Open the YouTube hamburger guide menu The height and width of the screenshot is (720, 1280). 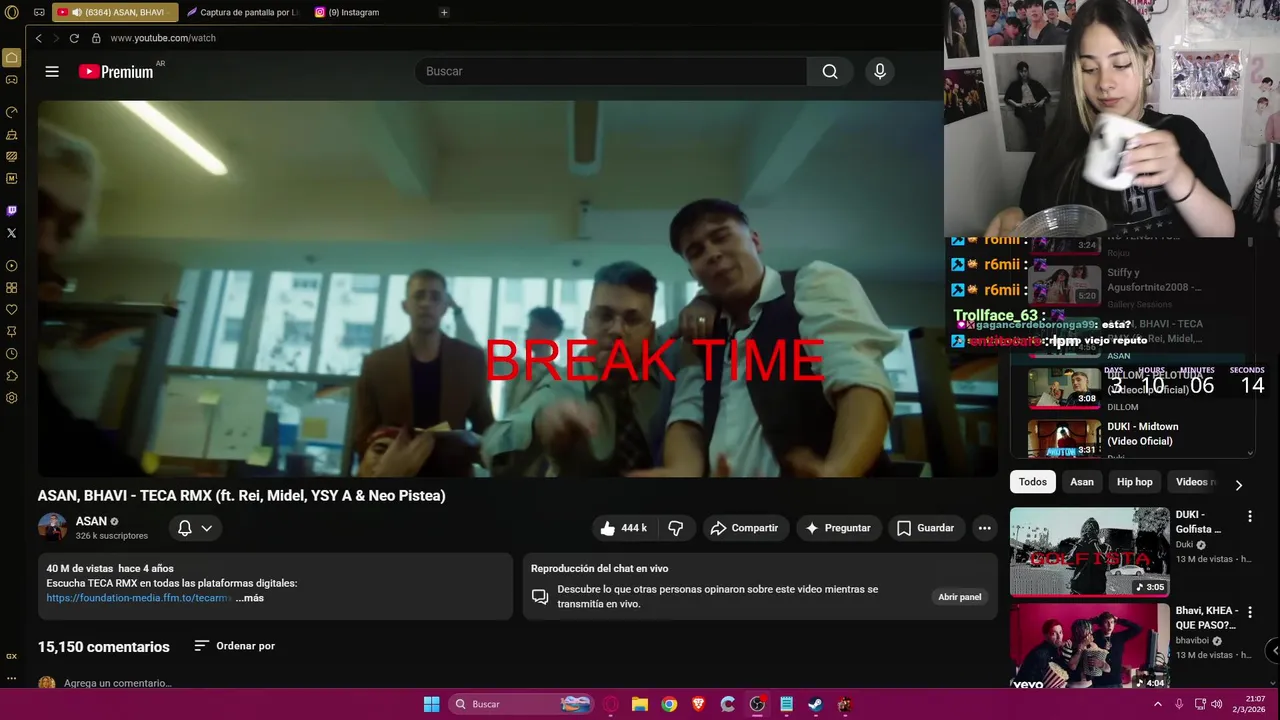point(52,71)
